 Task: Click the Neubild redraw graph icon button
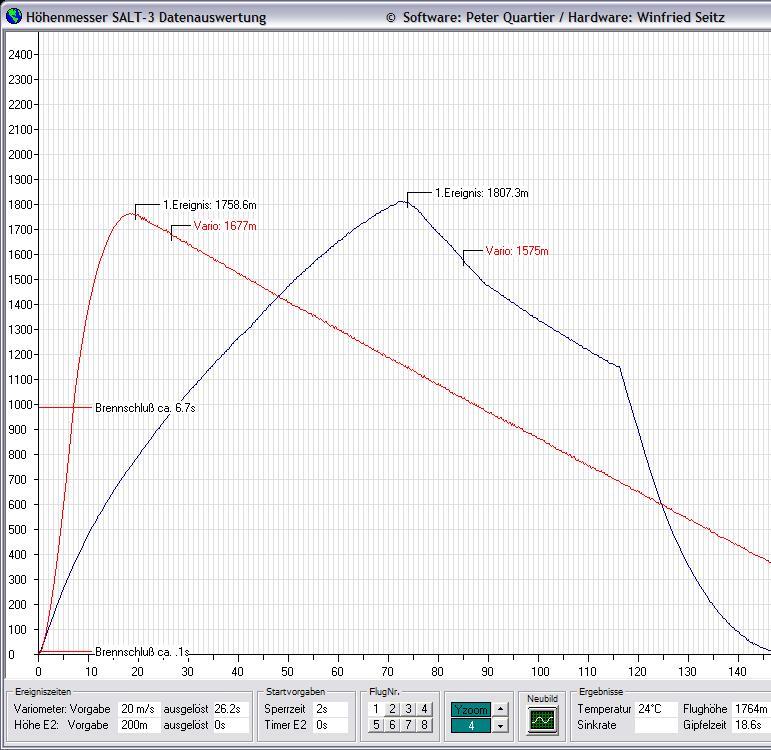[x=542, y=720]
